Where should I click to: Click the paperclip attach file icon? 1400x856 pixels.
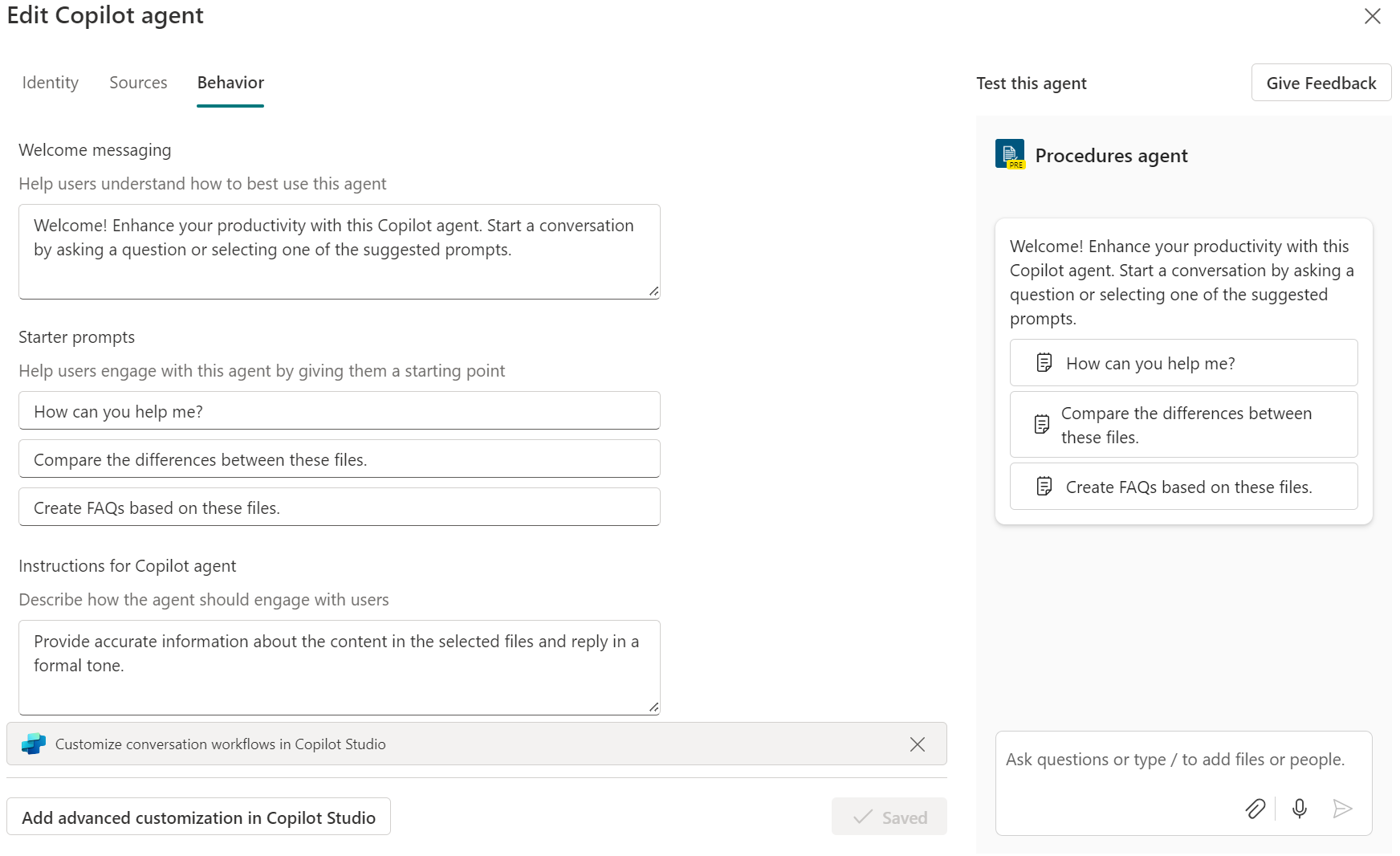click(1255, 809)
